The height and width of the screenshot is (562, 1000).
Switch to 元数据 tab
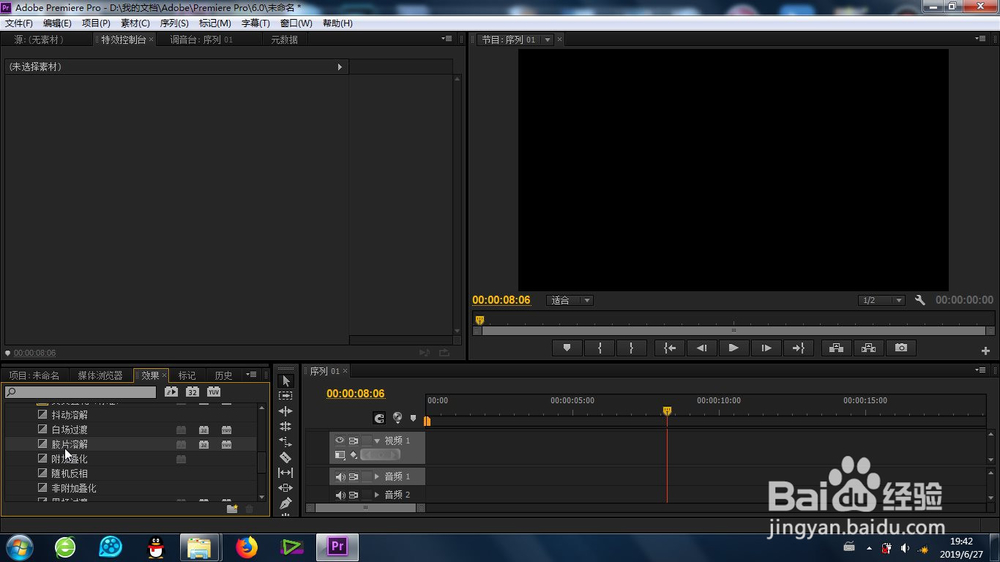[x=284, y=40]
